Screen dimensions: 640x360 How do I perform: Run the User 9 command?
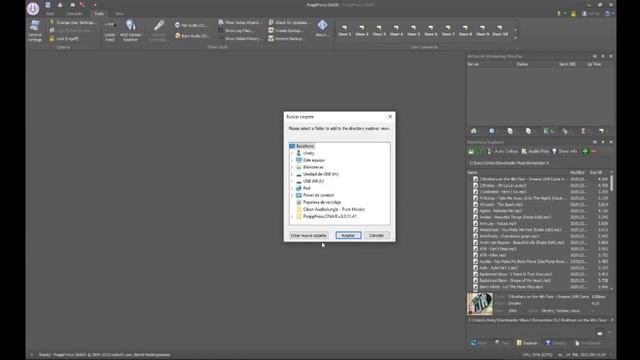click(482, 31)
